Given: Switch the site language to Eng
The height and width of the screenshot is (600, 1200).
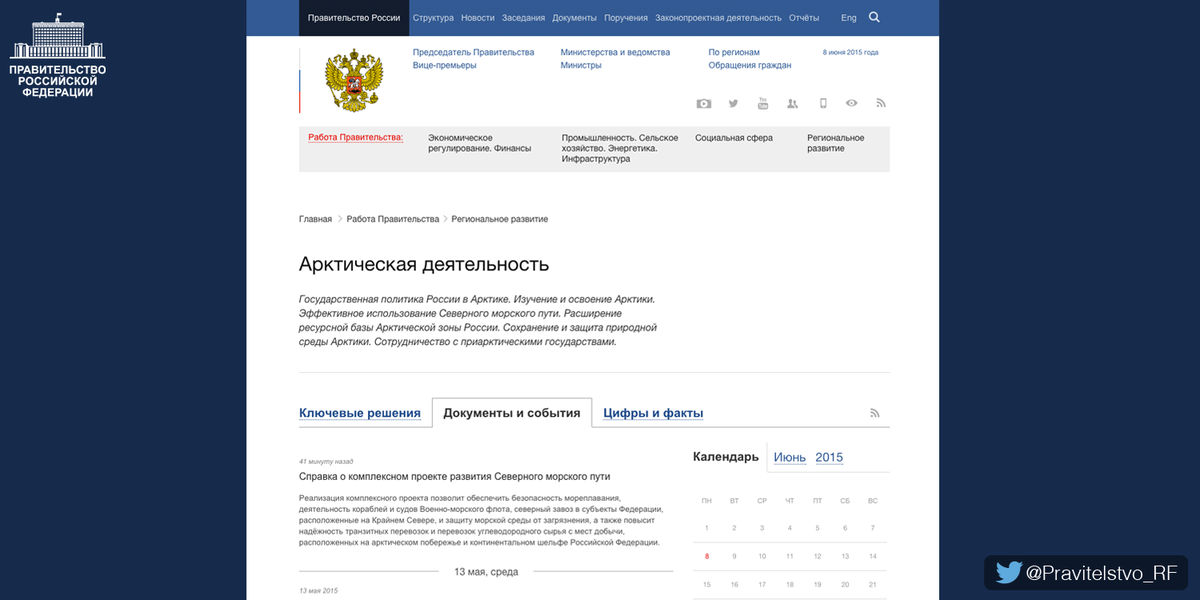Looking at the screenshot, I should tap(849, 18).
